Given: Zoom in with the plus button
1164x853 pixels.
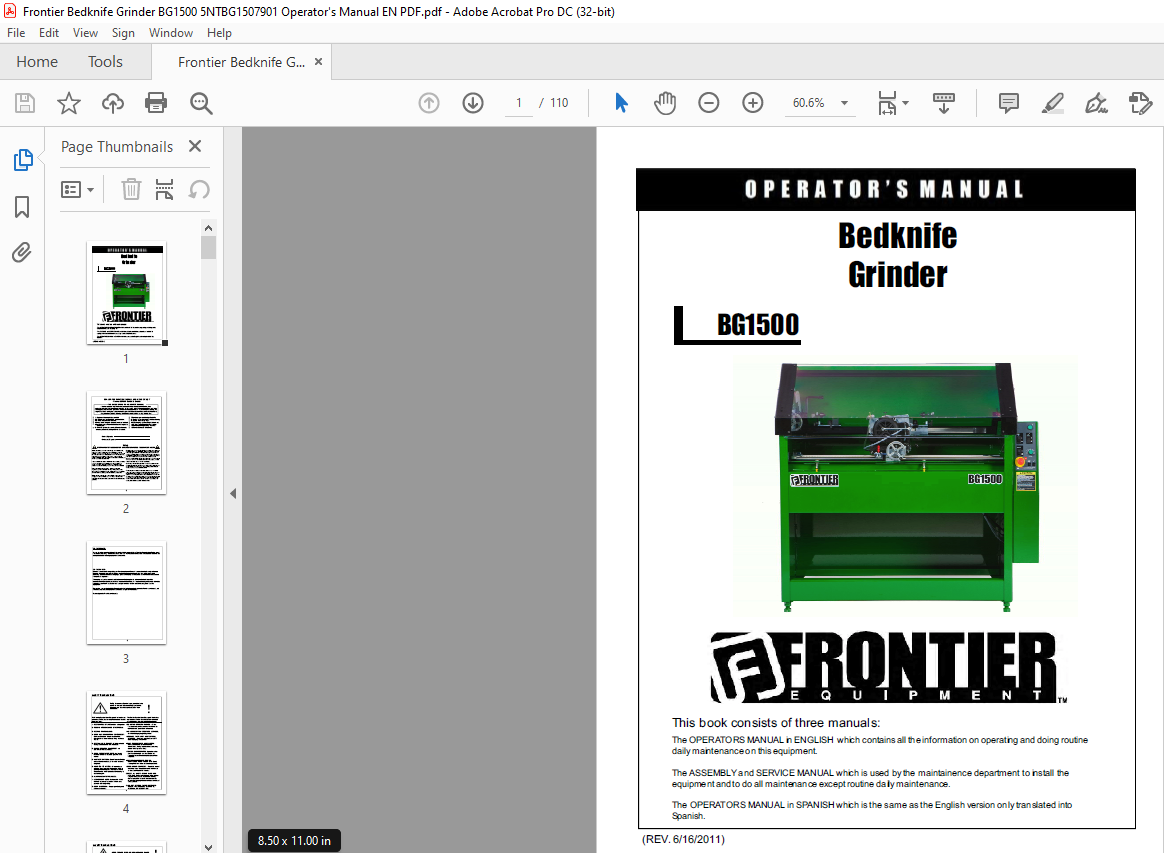Looking at the screenshot, I should (x=753, y=102).
